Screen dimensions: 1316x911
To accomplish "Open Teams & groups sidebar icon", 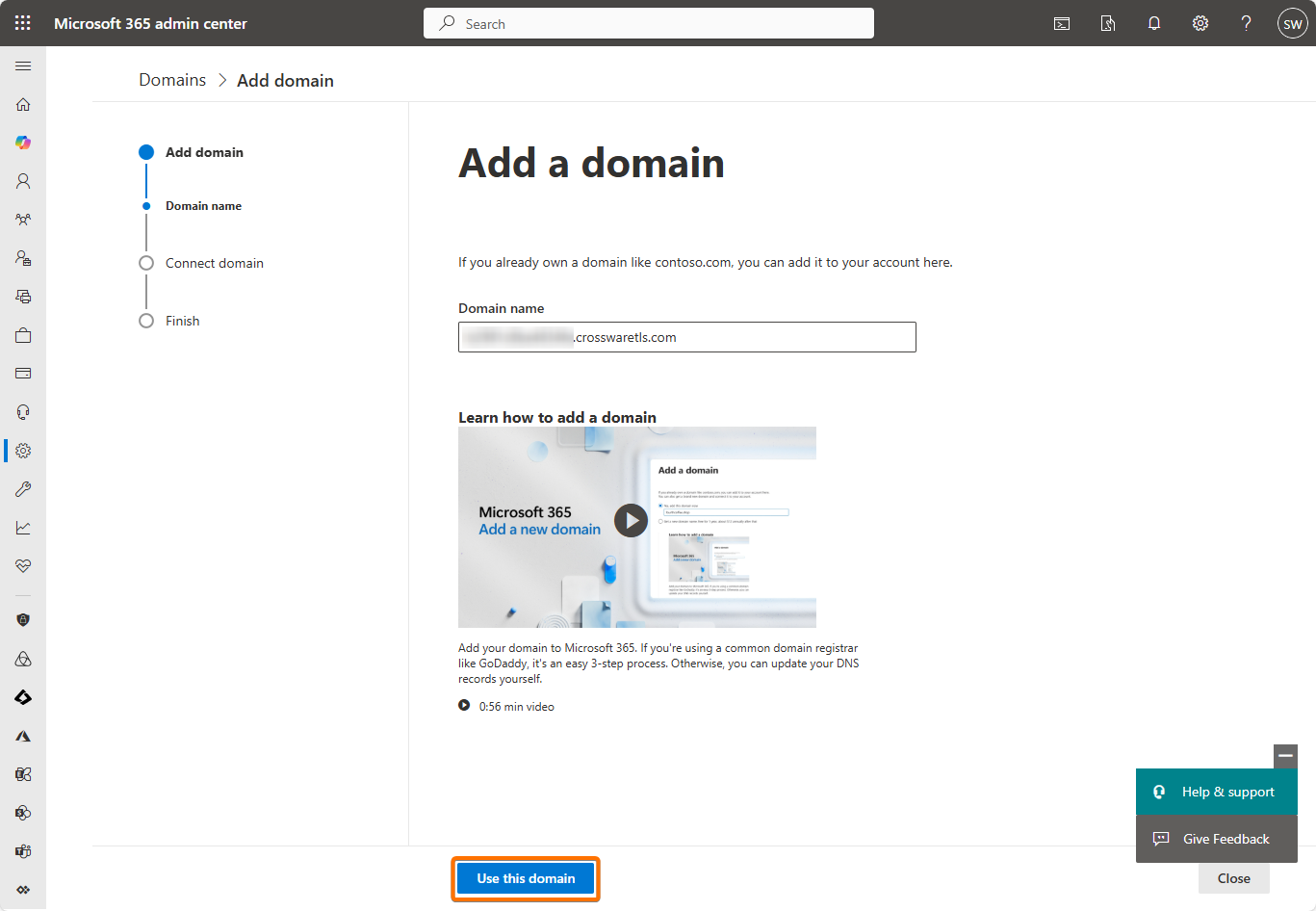I will click(x=23, y=220).
